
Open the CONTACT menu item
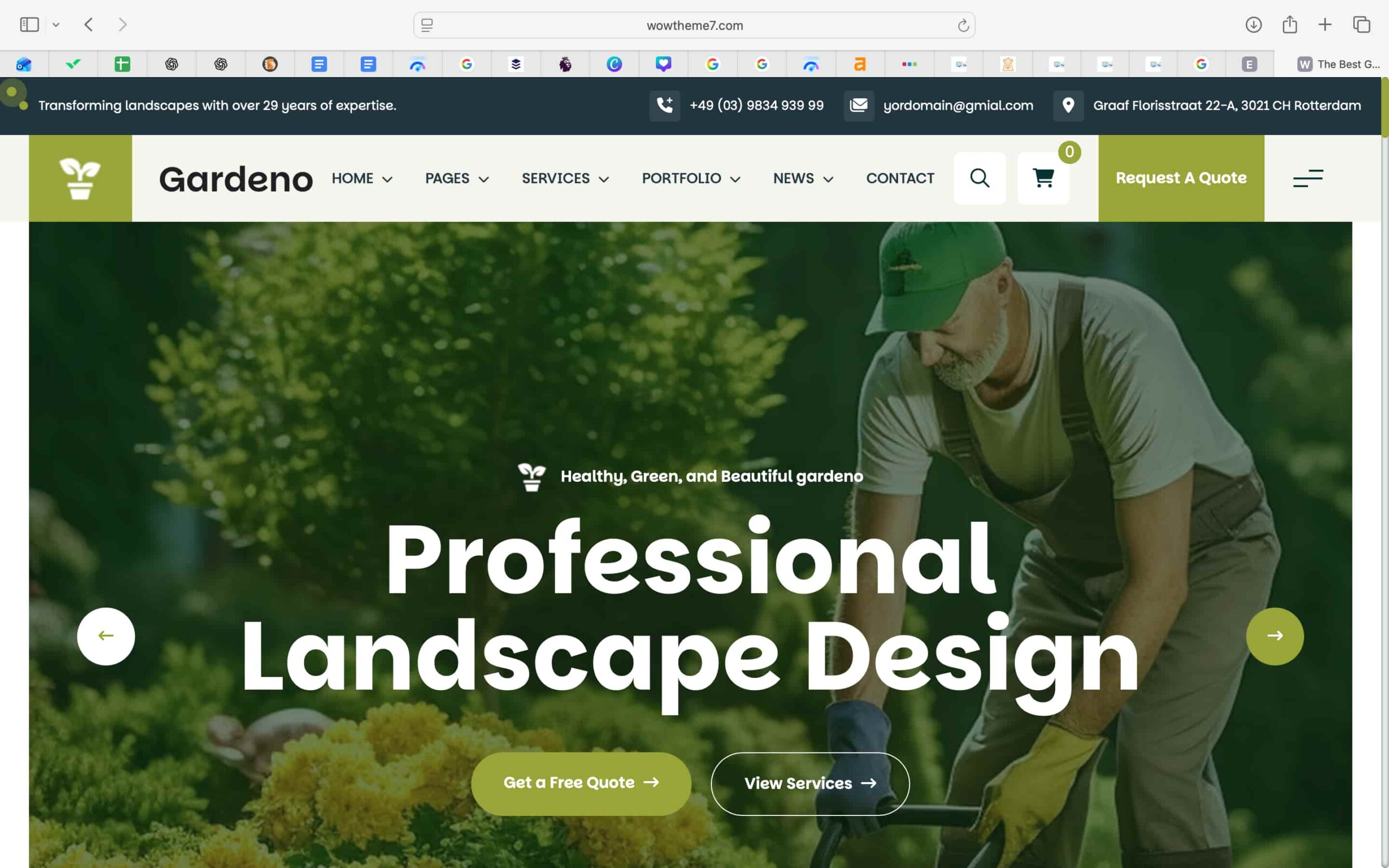click(x=900, y=178)
